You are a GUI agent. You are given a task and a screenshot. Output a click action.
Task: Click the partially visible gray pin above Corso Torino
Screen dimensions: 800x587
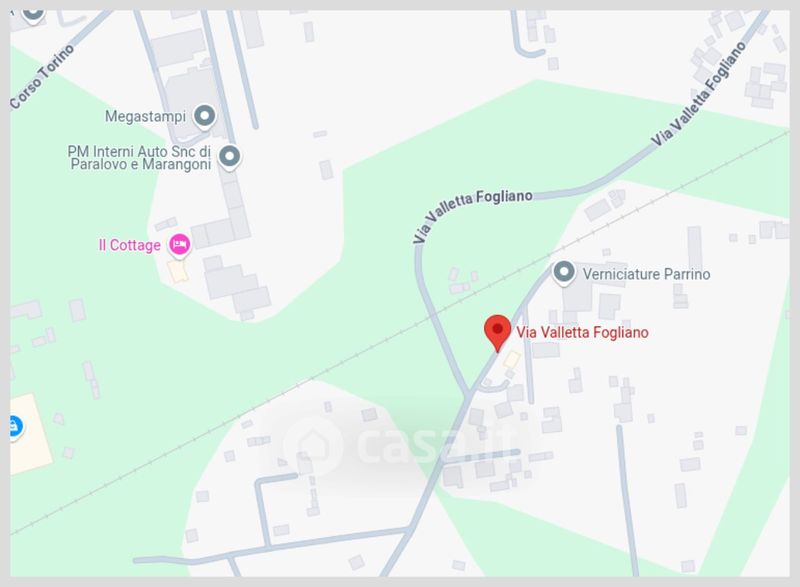click(x=34, y=14)
